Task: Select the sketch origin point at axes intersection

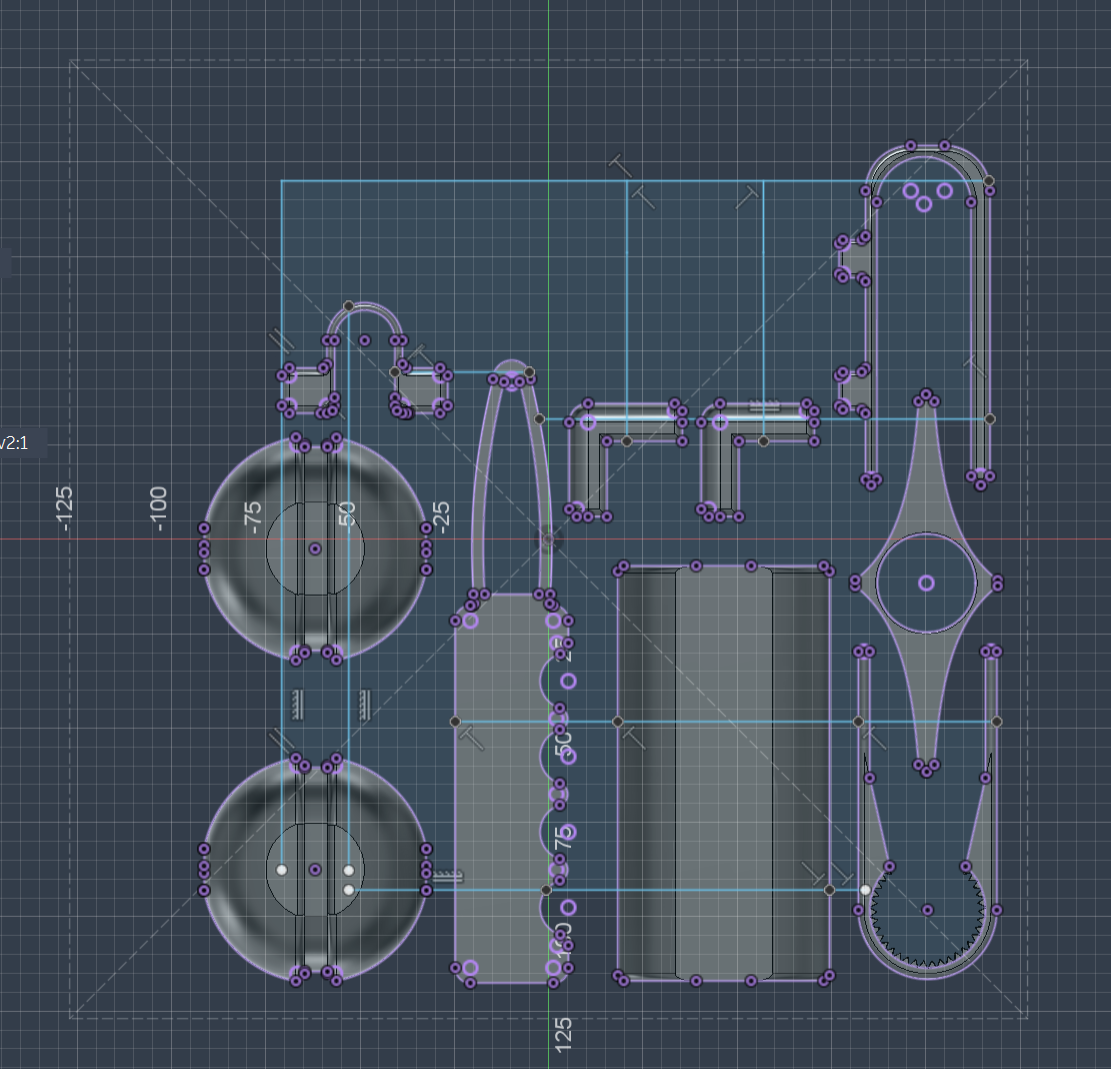Action: [548, 539]
